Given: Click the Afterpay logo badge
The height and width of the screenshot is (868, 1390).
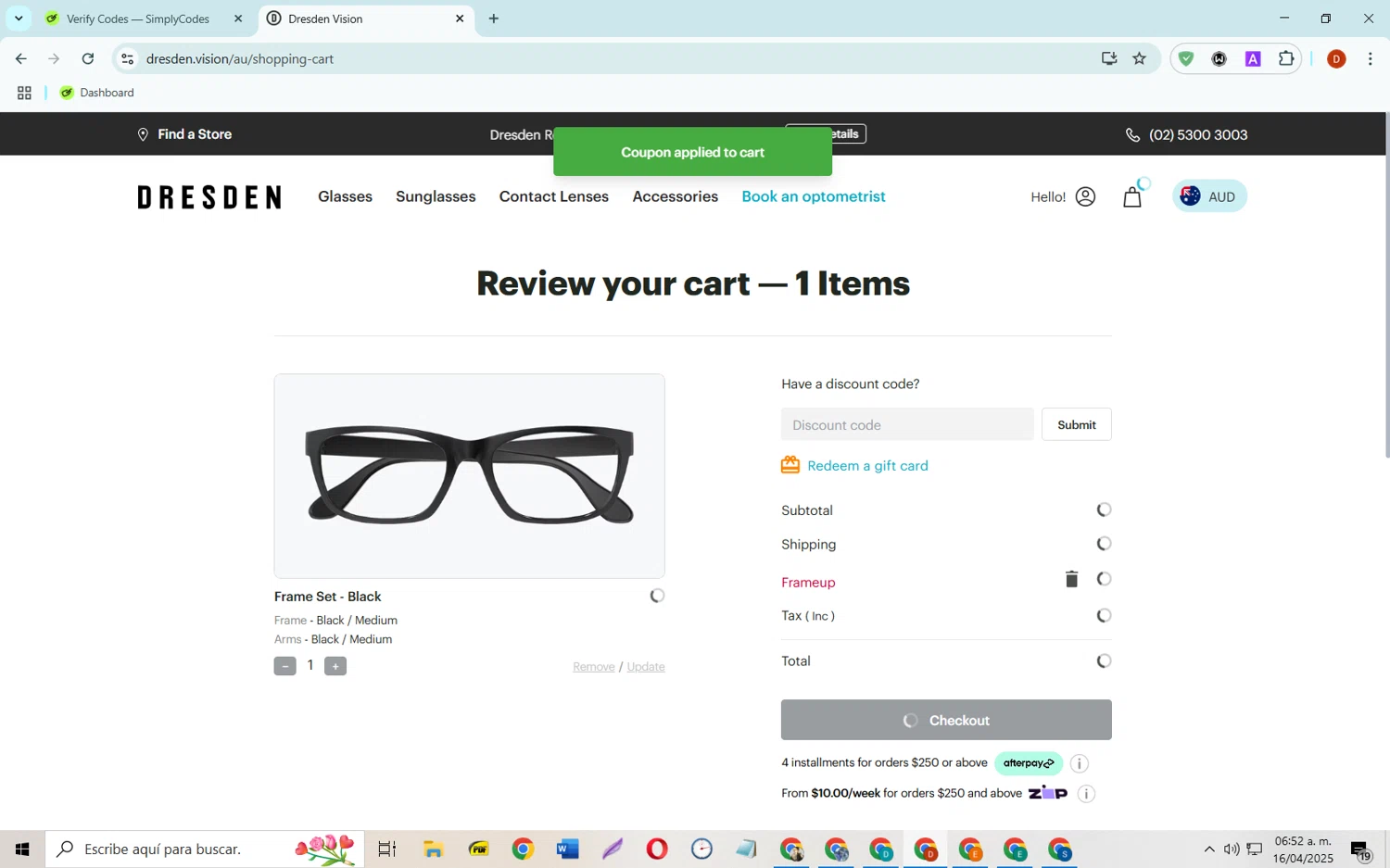Looking at the screenshot, I should tap(1029, 763).
